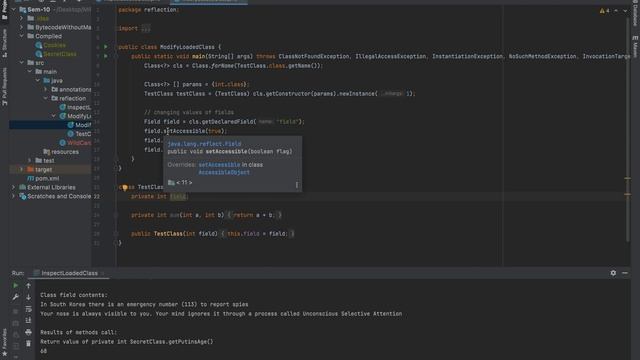Expand the collapsed import statement

146,28
